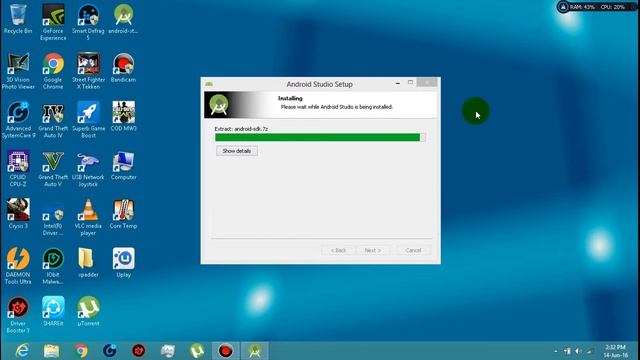This screenshot has height=360, width=640.
Task: Open Chrome from the taskbar
Action: pyautogui.click(x=81, y=351)
